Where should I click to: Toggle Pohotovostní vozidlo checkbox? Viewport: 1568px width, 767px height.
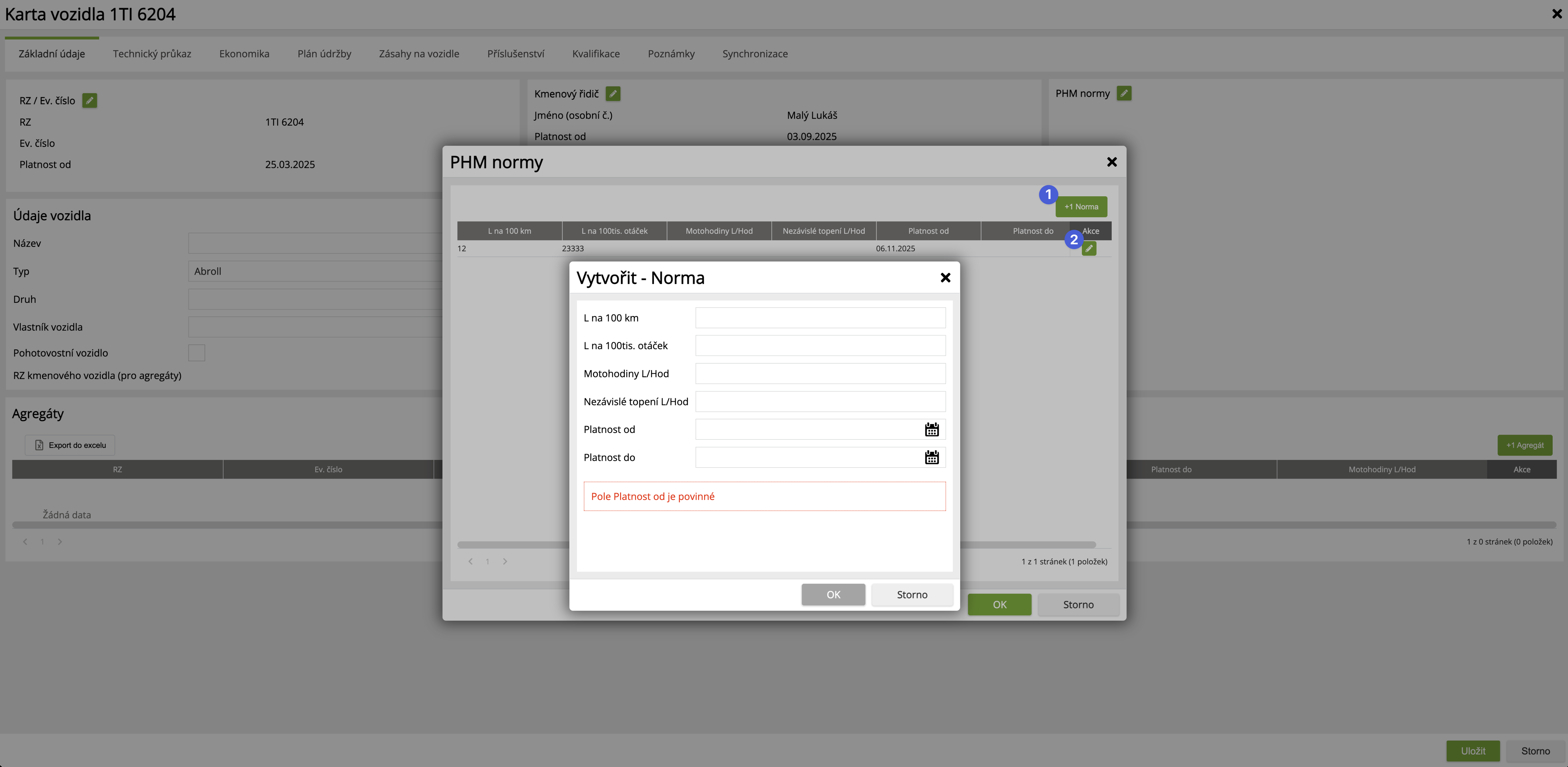coord(196,353)
